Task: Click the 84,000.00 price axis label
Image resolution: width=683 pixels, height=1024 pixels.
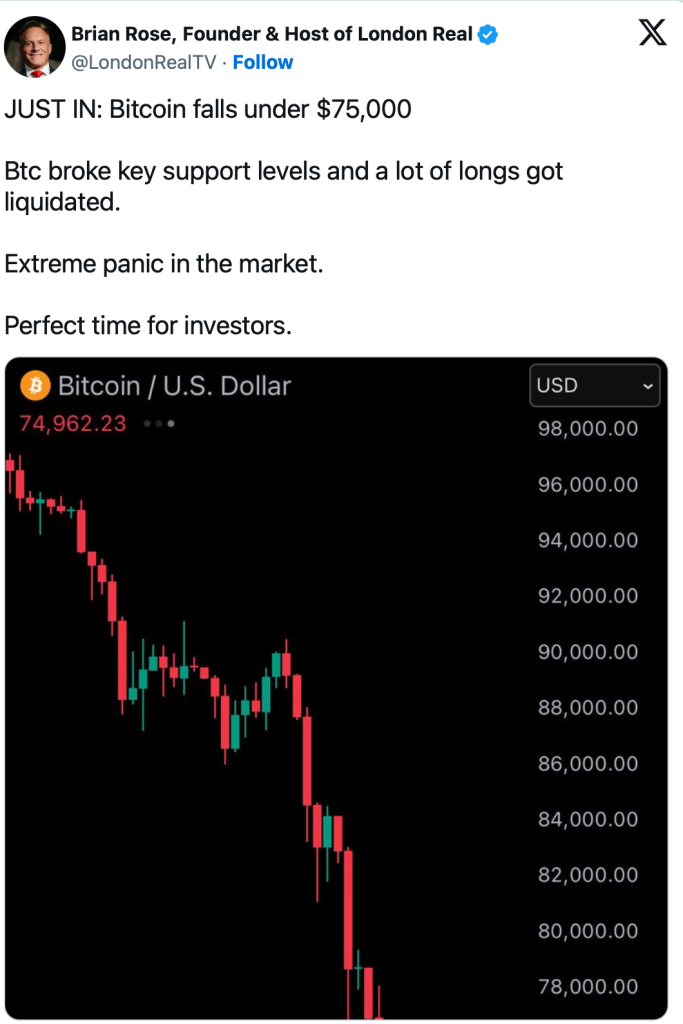Action: coord(587,820)
